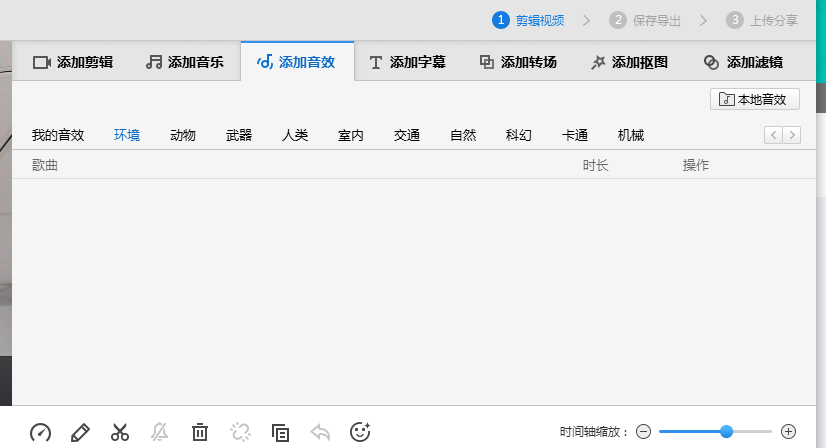Screen dimensions: 826x448
Task: Select the 人类 sound category
Action: 295,135
